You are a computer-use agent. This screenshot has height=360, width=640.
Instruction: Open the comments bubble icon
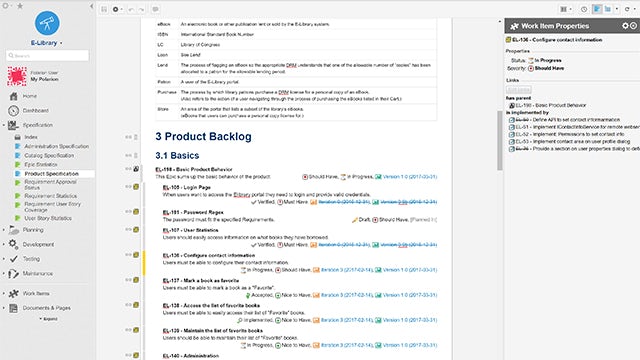pos(156,9)
